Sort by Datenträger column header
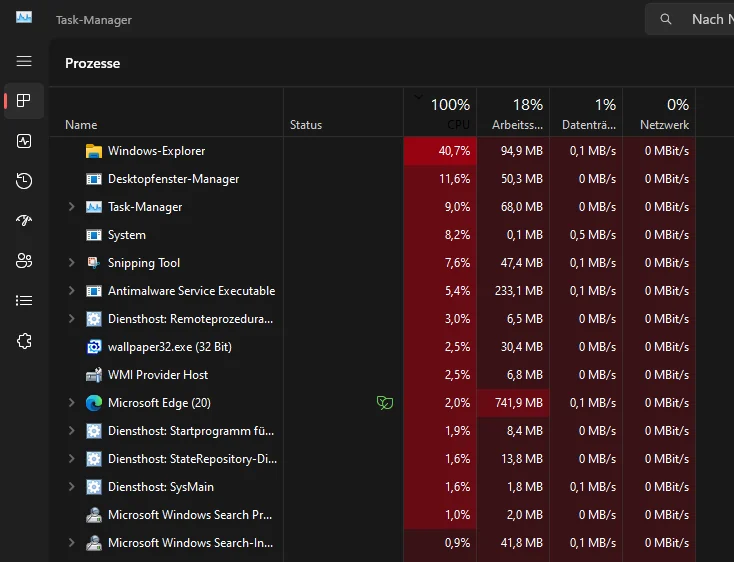This screenshot has width=734, height=562. point(586,112)
